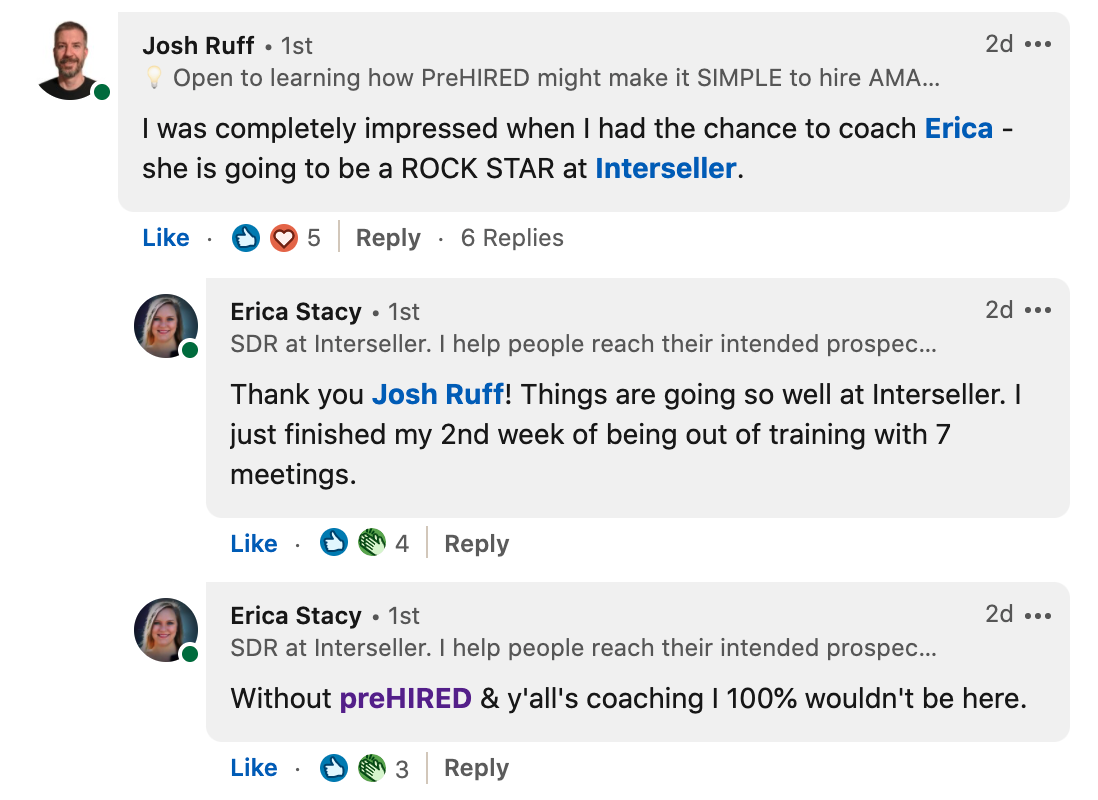1098x800 pixels.
Task: Open the Interseller company link
Action: pos(666,169)
